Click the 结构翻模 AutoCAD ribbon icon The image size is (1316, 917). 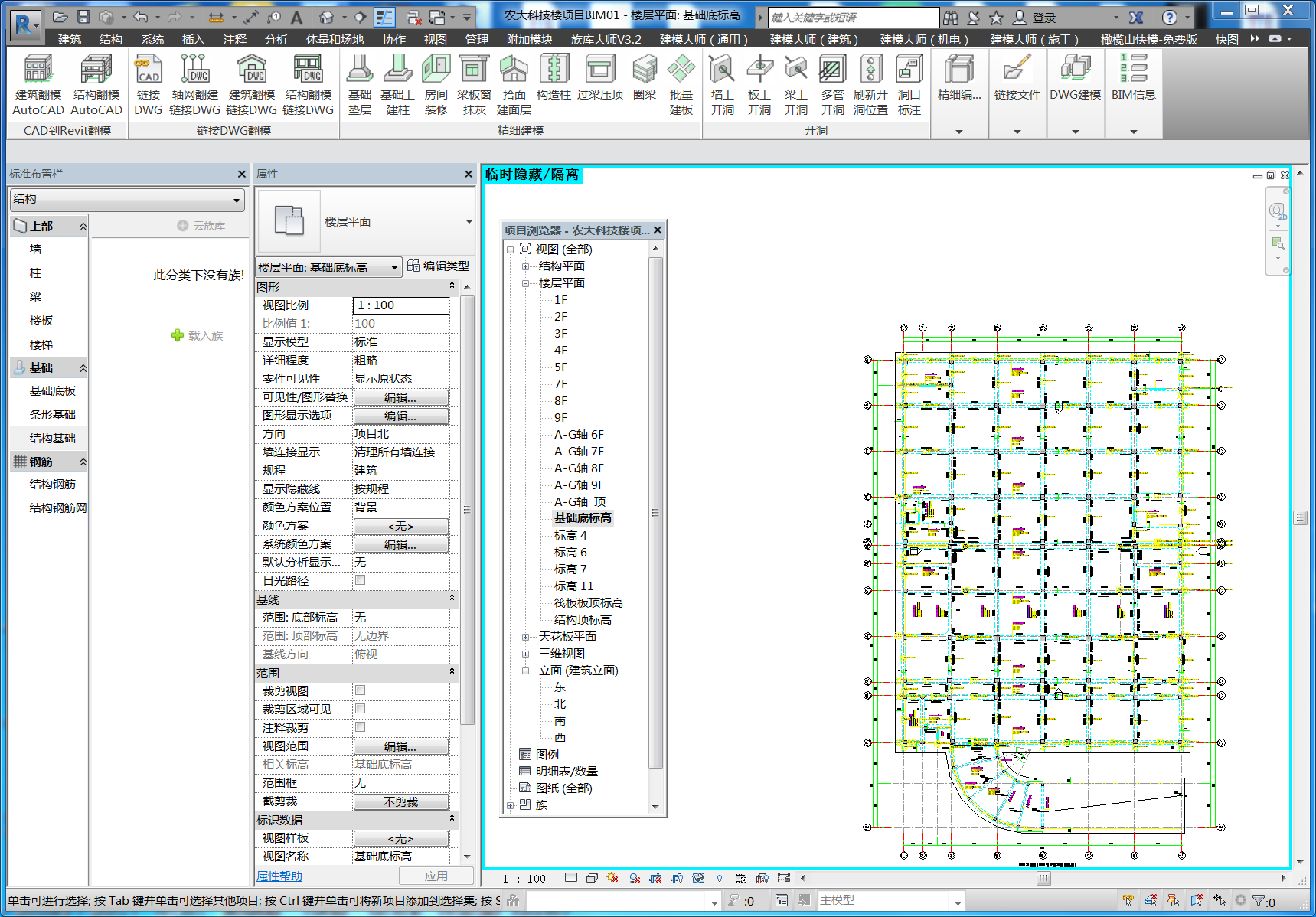(x=96, y=70)
